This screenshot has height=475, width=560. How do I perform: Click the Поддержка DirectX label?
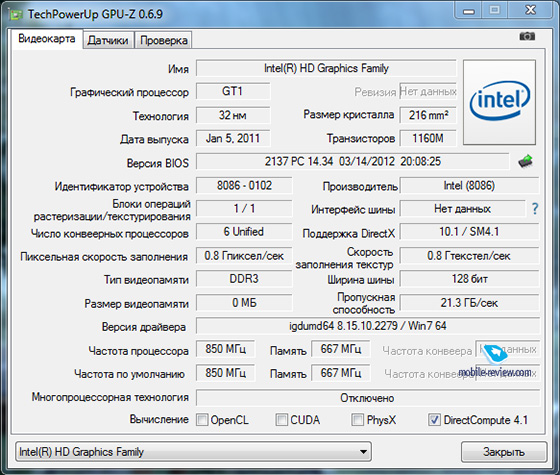click(349, 234)
